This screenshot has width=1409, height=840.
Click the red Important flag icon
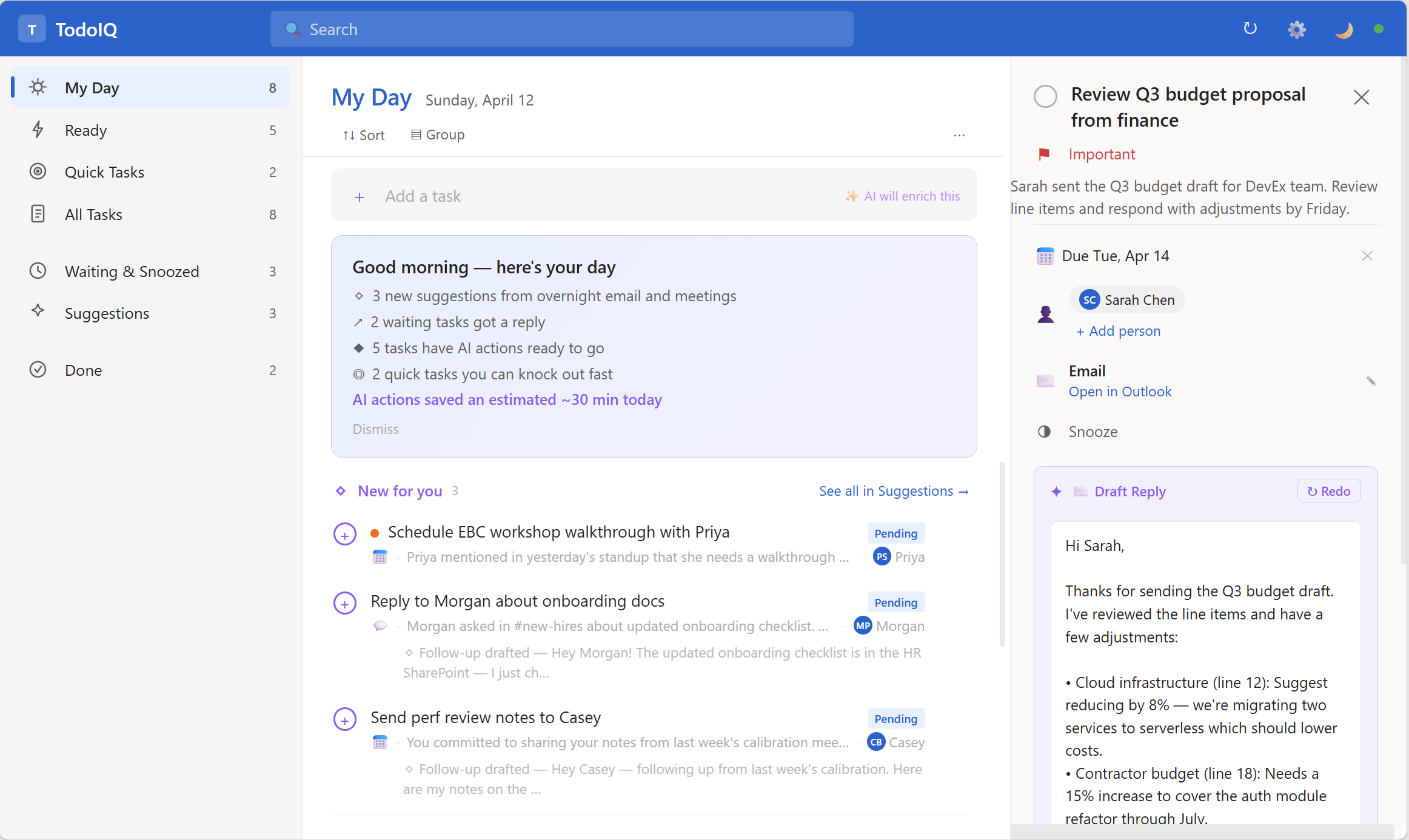(x=1044, y=155)
